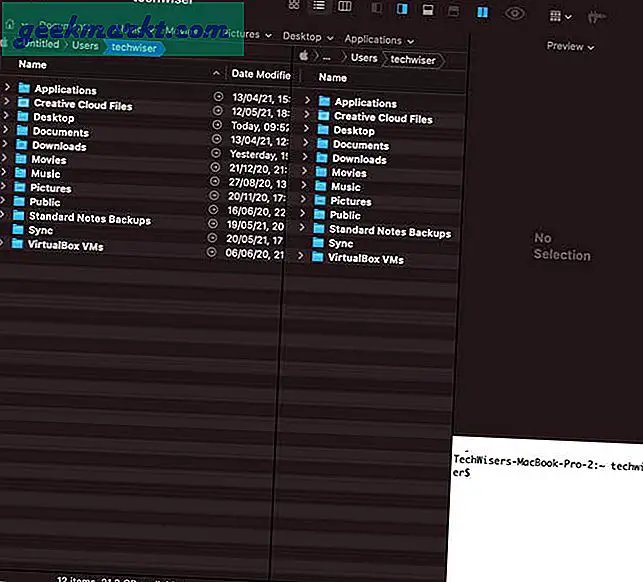This screenshot has width=643, height=582.
Task: Toggle the blue dual browser button
Action: (482, 12)
